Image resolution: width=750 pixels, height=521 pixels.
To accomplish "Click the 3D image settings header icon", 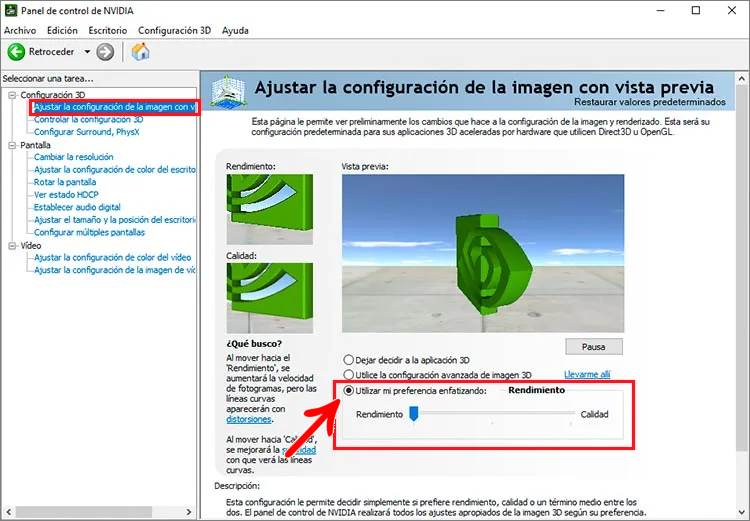I will 228,91.
